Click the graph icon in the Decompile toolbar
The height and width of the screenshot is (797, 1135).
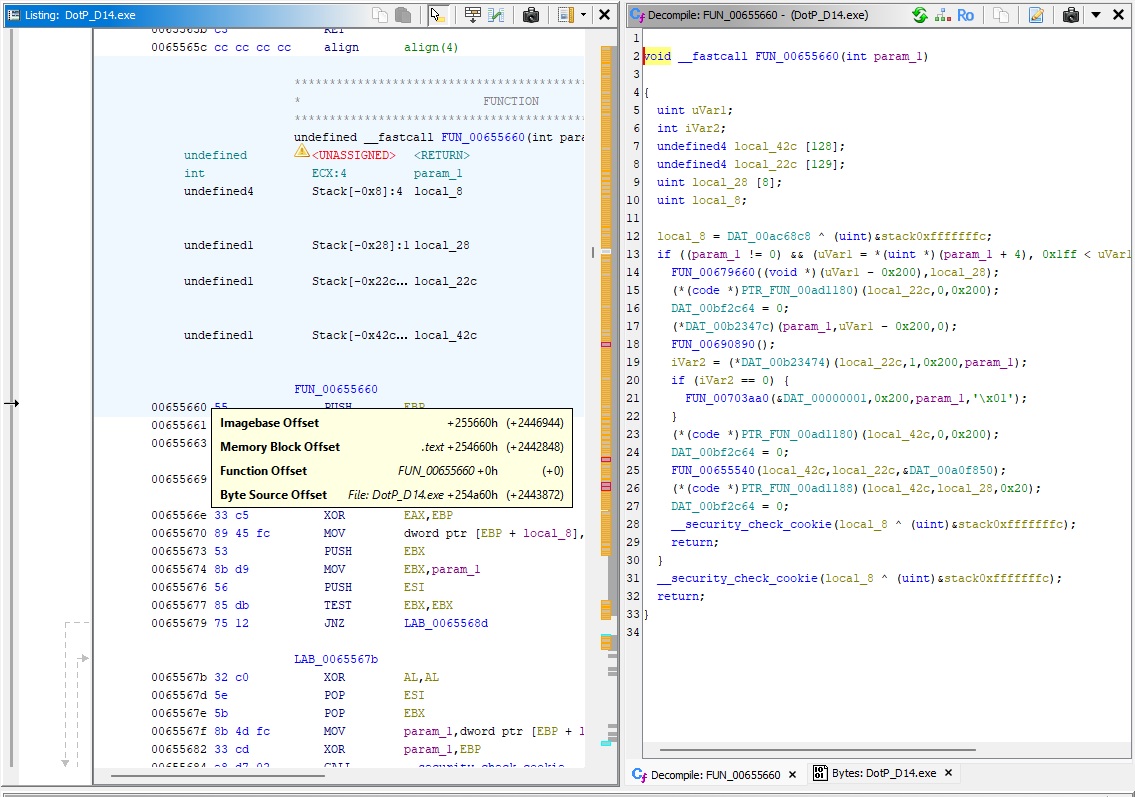tap(942, 15)
